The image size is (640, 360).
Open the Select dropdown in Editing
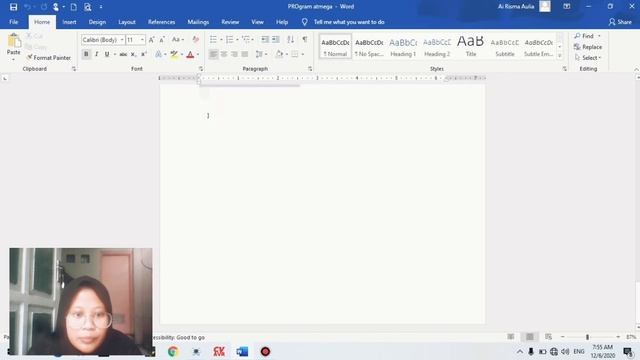click(x=588, y=58)
